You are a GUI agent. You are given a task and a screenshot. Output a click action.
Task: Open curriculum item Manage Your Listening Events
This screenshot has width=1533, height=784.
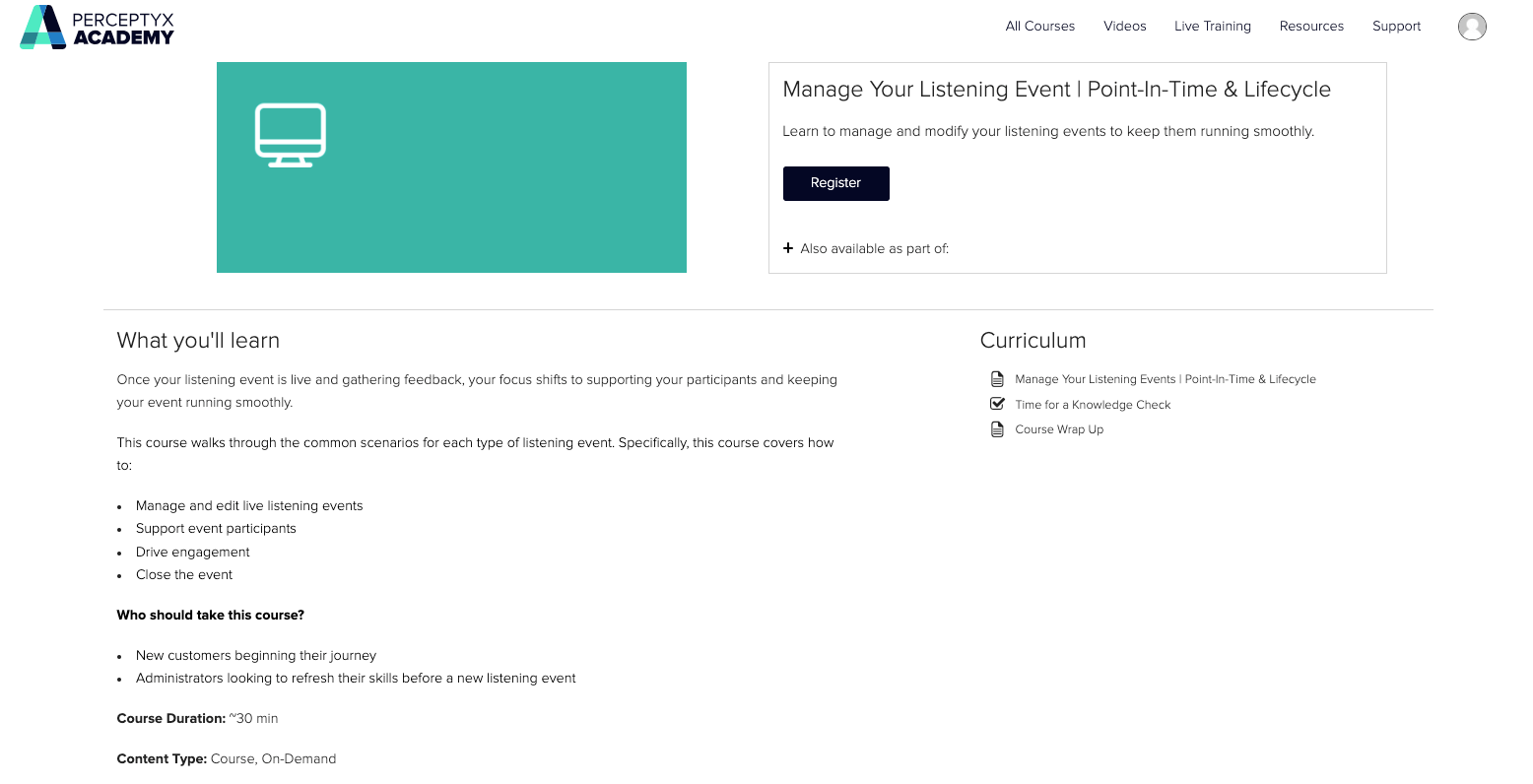[1166, 379]
